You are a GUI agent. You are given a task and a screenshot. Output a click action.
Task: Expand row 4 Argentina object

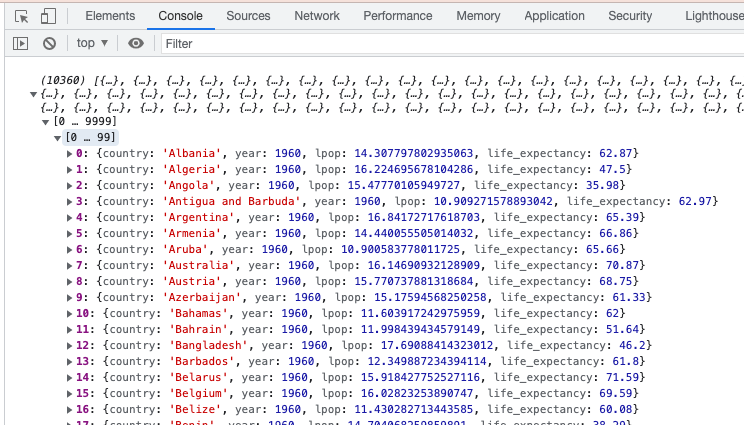click(69, 218)
